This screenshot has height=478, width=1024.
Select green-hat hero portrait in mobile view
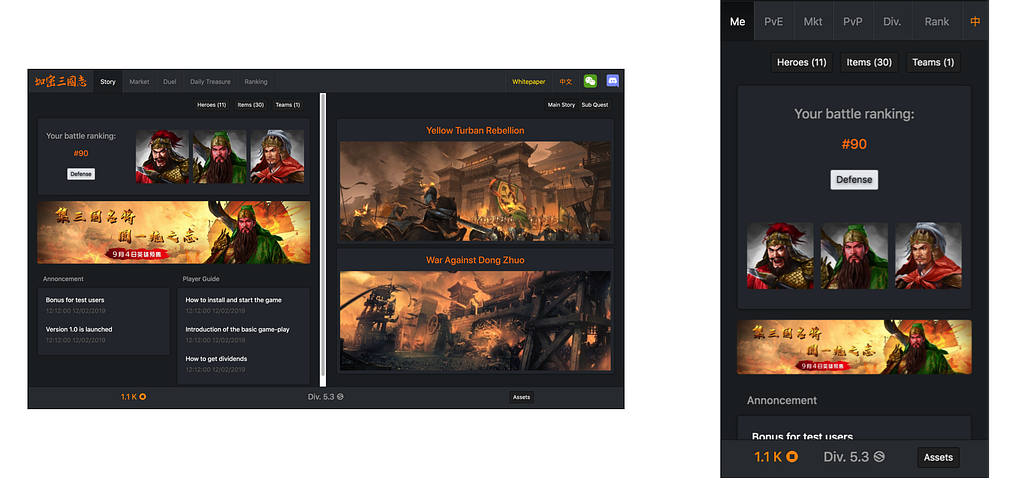click(x=854, y=256)
